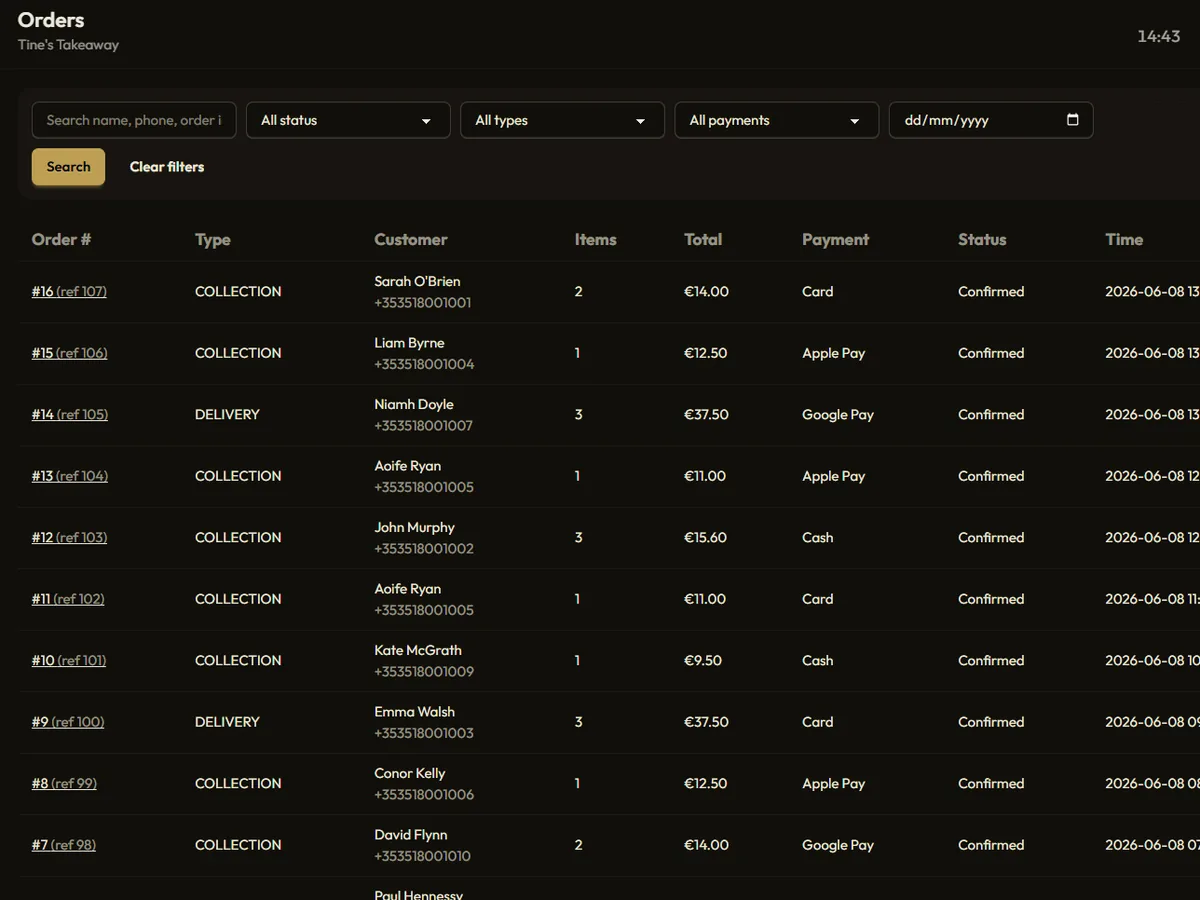Select customer name David Flynn

(411, 835)
